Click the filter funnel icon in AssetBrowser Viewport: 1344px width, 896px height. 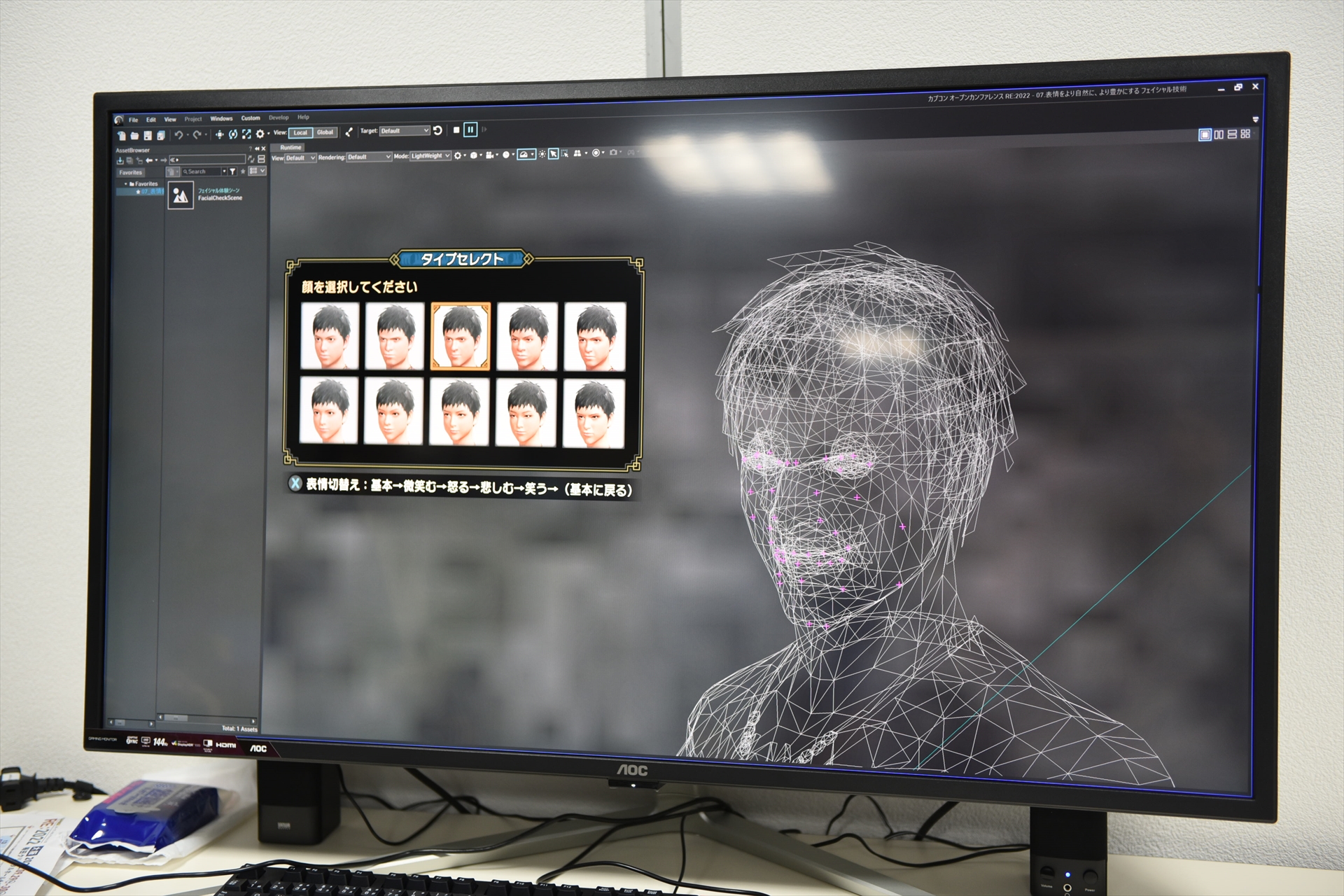[x=232, y=171]
